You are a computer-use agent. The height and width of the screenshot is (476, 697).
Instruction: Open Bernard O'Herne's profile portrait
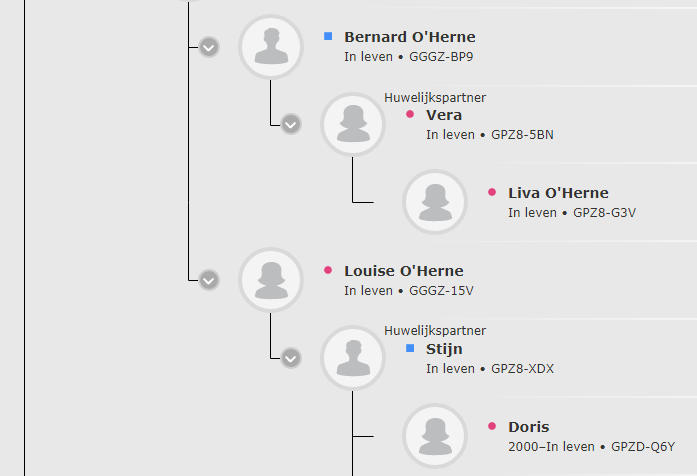coord(271,47)
